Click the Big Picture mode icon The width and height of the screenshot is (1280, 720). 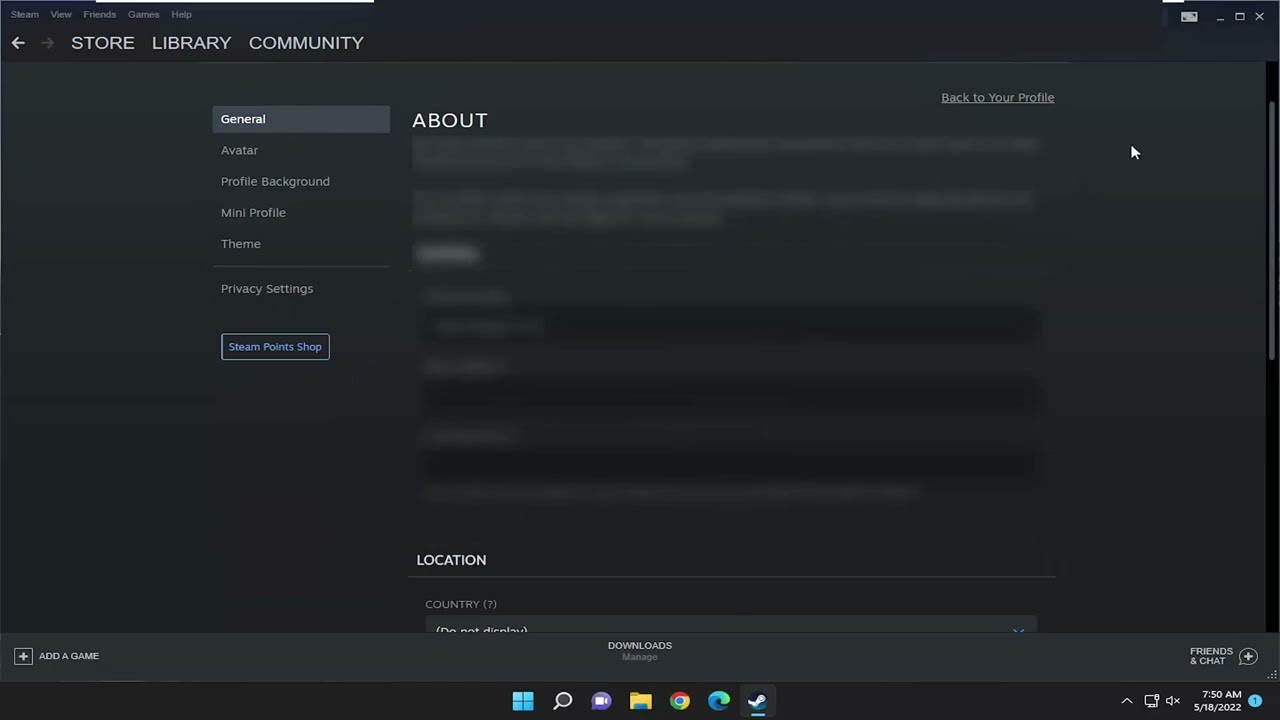click(1189, 16)
